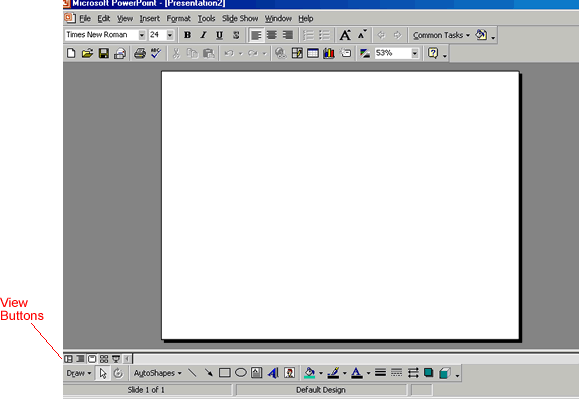Click the Cut scissors icon
This screenshot has width=579, height=399.
(x=176, y=54)
